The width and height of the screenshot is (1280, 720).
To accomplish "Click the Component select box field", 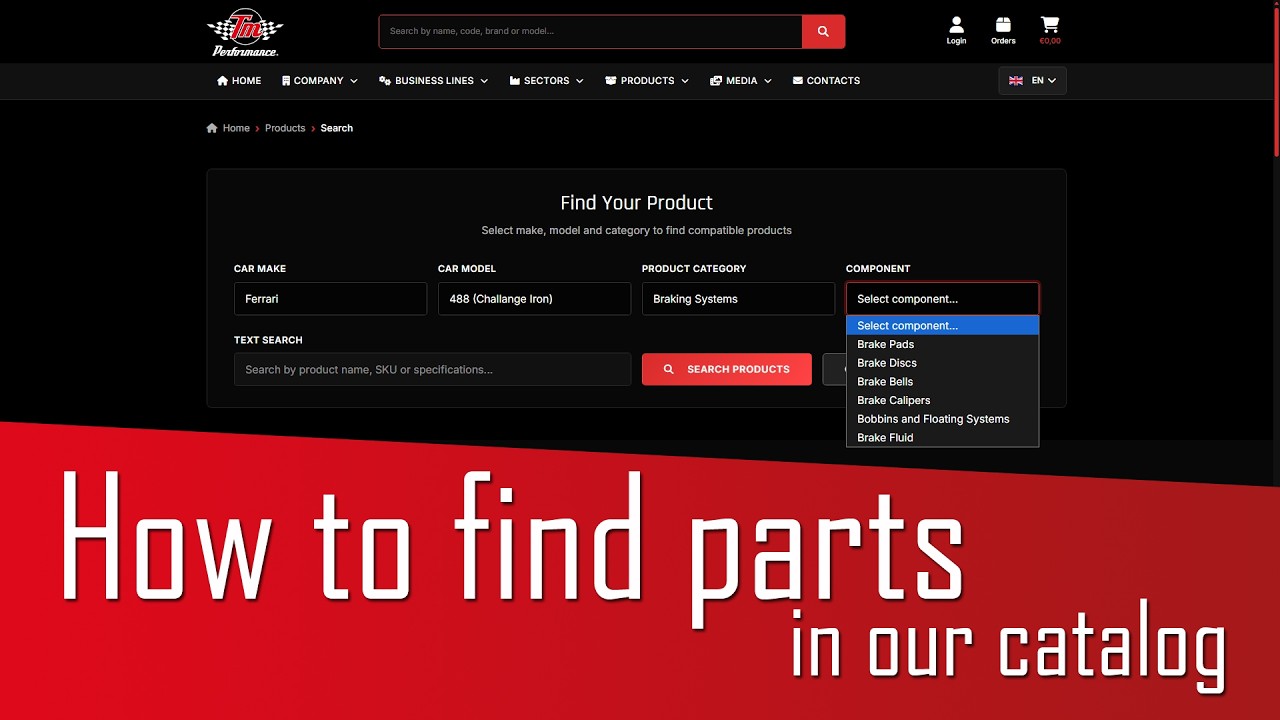I will pyautogui.click(x=942, y=299).
